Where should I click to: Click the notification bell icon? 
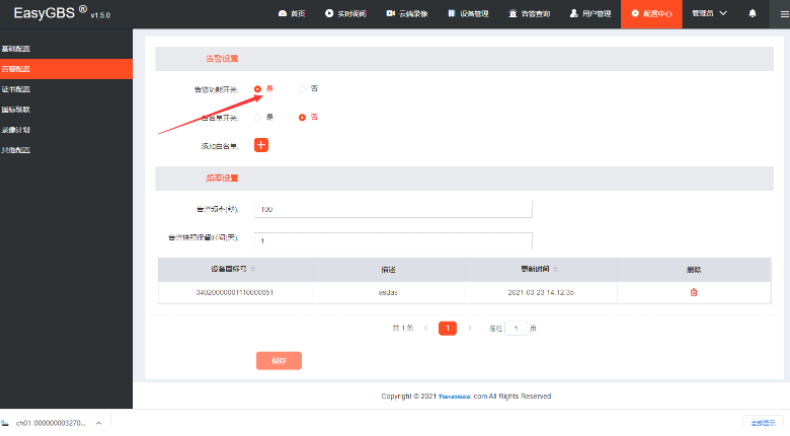click(x=752, y=14)
